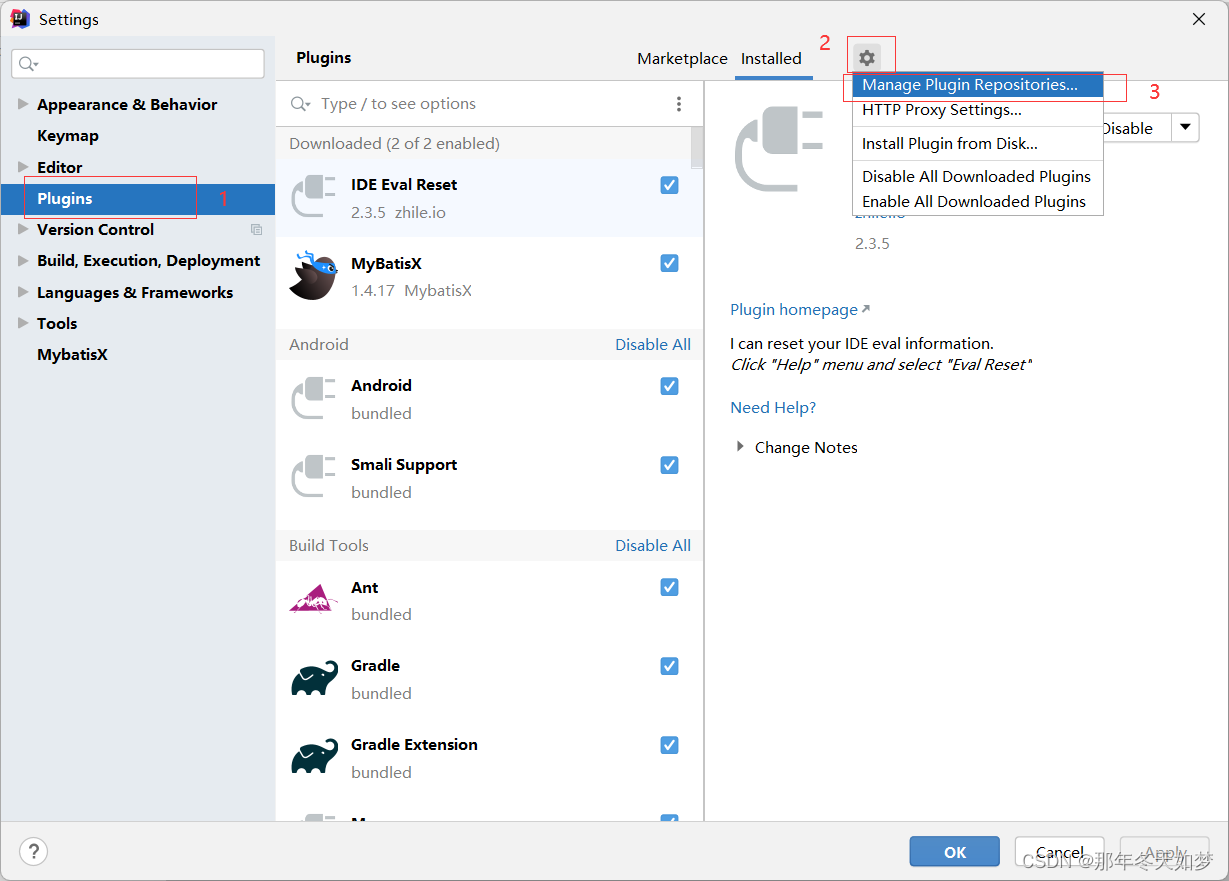Click the Gradle Extension plugin icon
Screen dimensions: 1229x881
coord(313,758)
